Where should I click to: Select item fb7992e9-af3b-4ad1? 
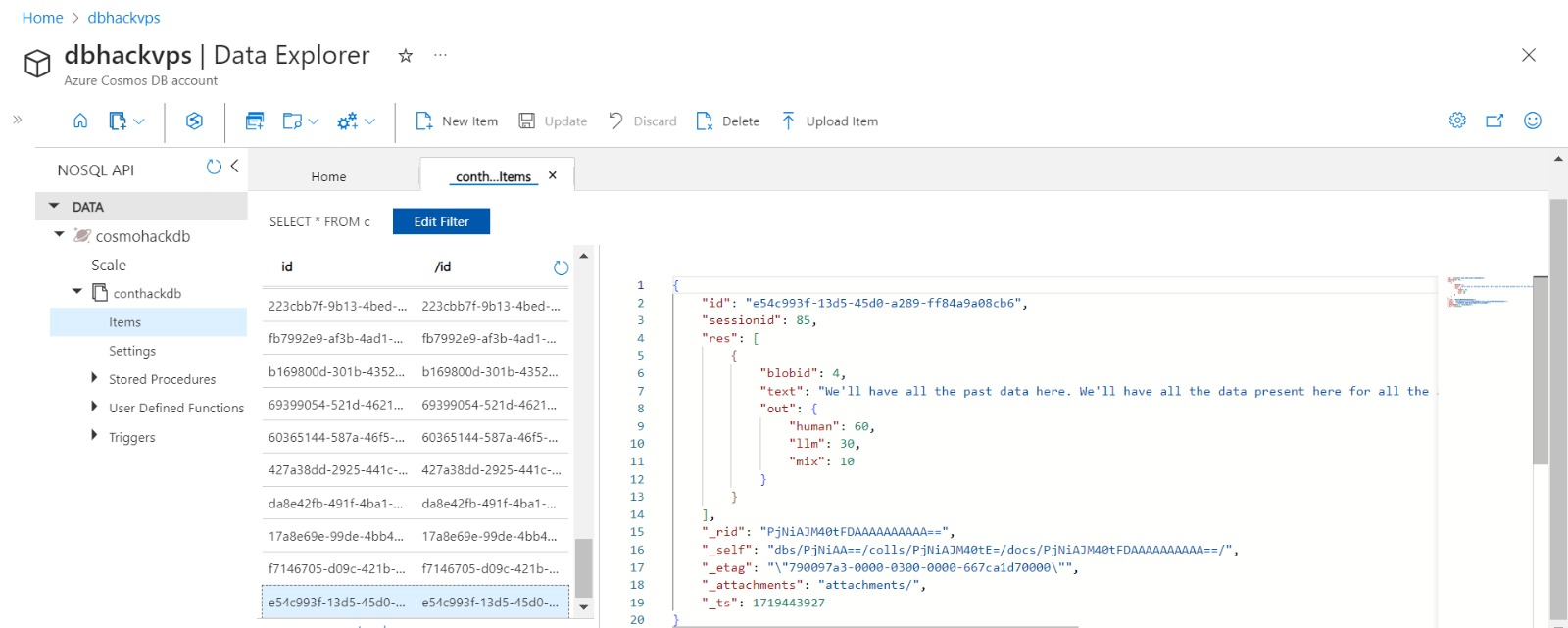click(415, 339)
